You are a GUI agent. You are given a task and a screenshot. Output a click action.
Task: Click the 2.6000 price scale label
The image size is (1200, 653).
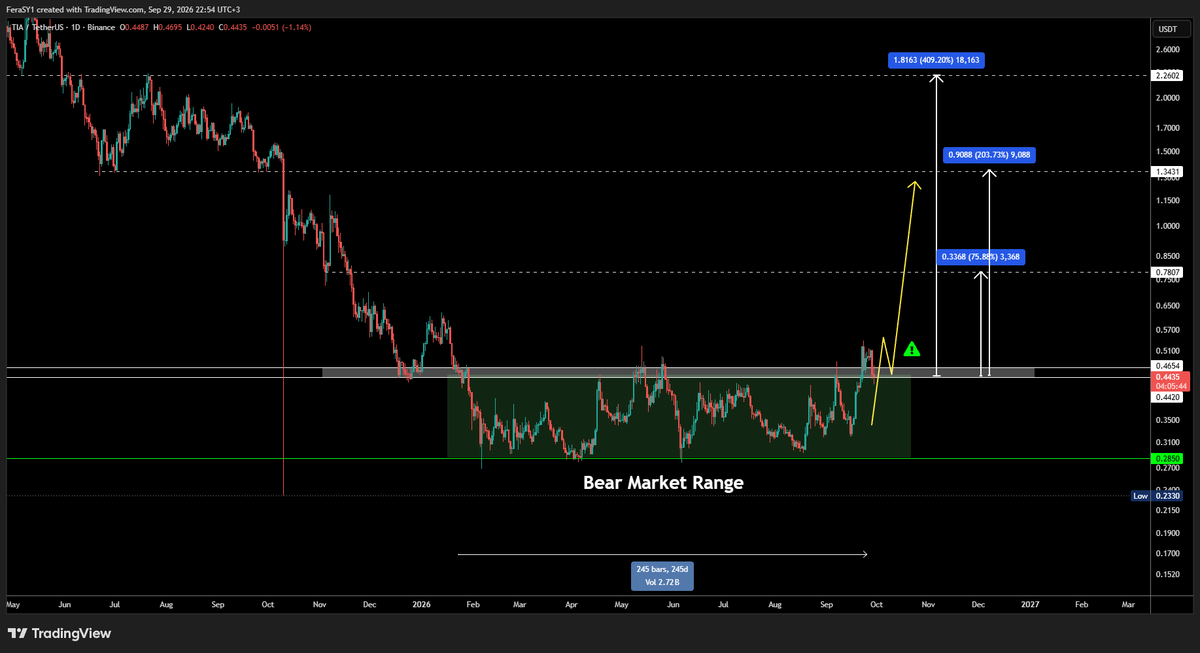coord(1167,49)
